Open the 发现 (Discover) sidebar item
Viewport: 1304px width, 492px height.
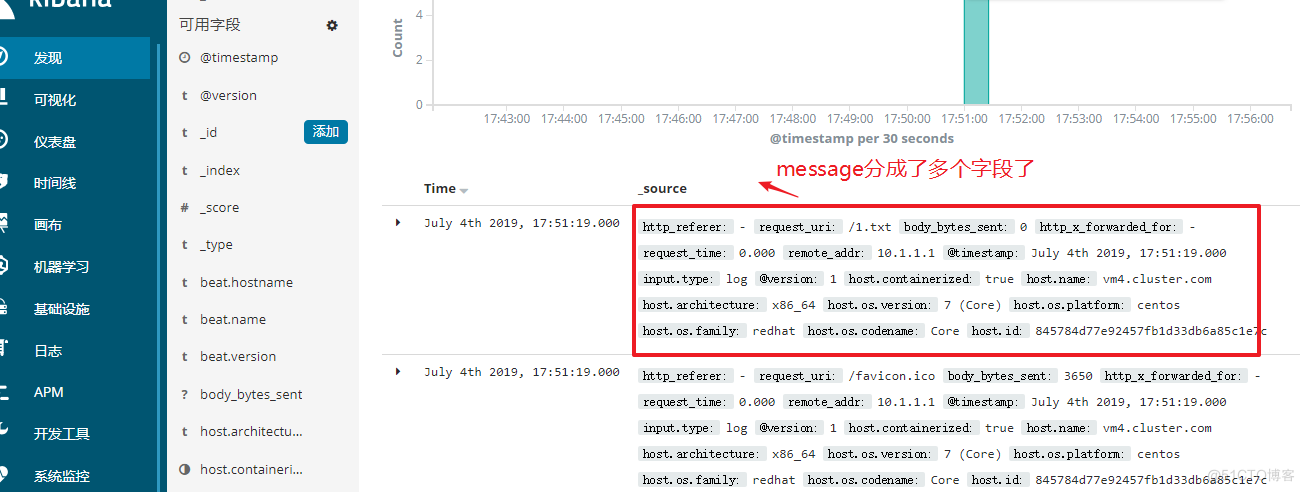[75, 58]
